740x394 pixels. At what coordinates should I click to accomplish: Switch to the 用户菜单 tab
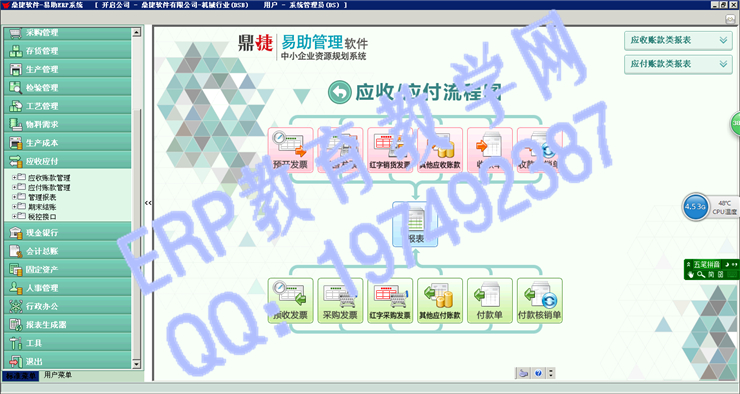tap(58, 375)
